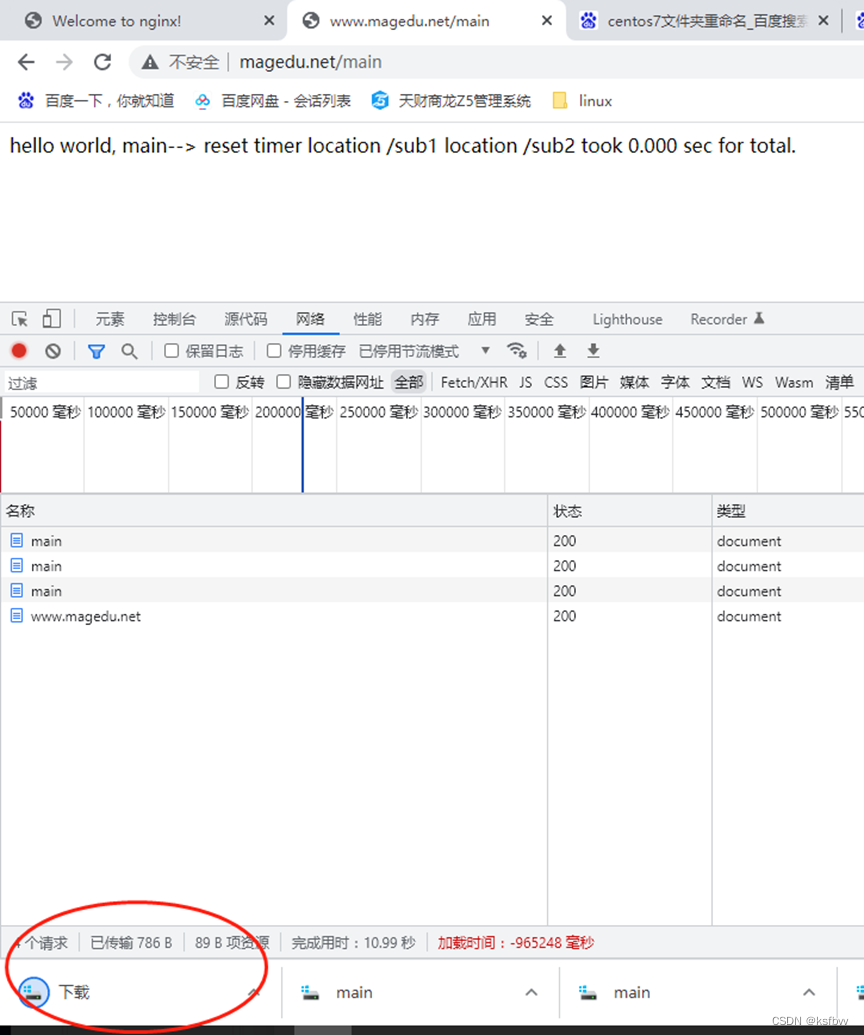Open the 应用 panel

pyautogui.click(x=482, y=319)
